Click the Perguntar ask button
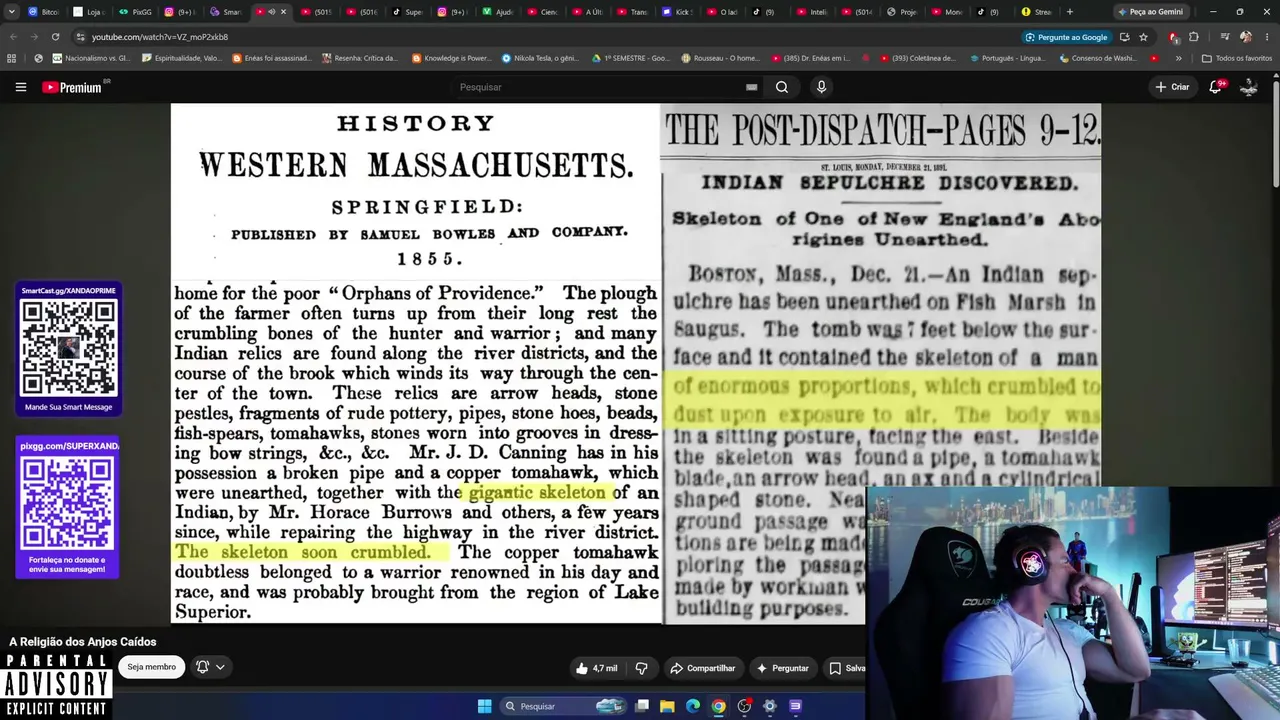The image size is (1280, 720). tap(782, 668)
